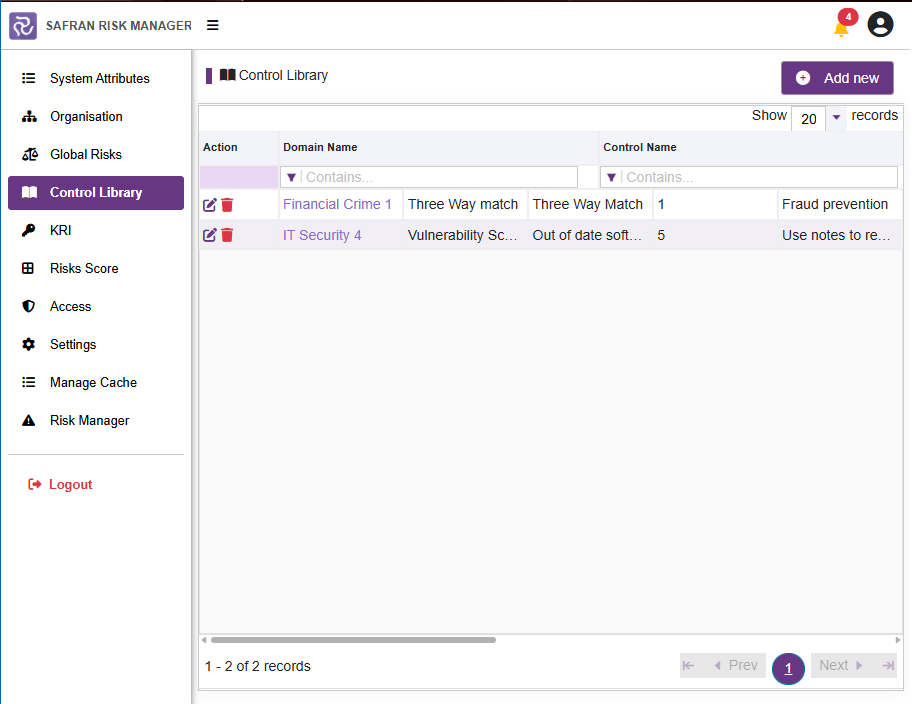Image resolution: width=912 pixels, height=704 pixels.
Task: Click the scrollbar left arrow under the table
Action: pos(204,640)
